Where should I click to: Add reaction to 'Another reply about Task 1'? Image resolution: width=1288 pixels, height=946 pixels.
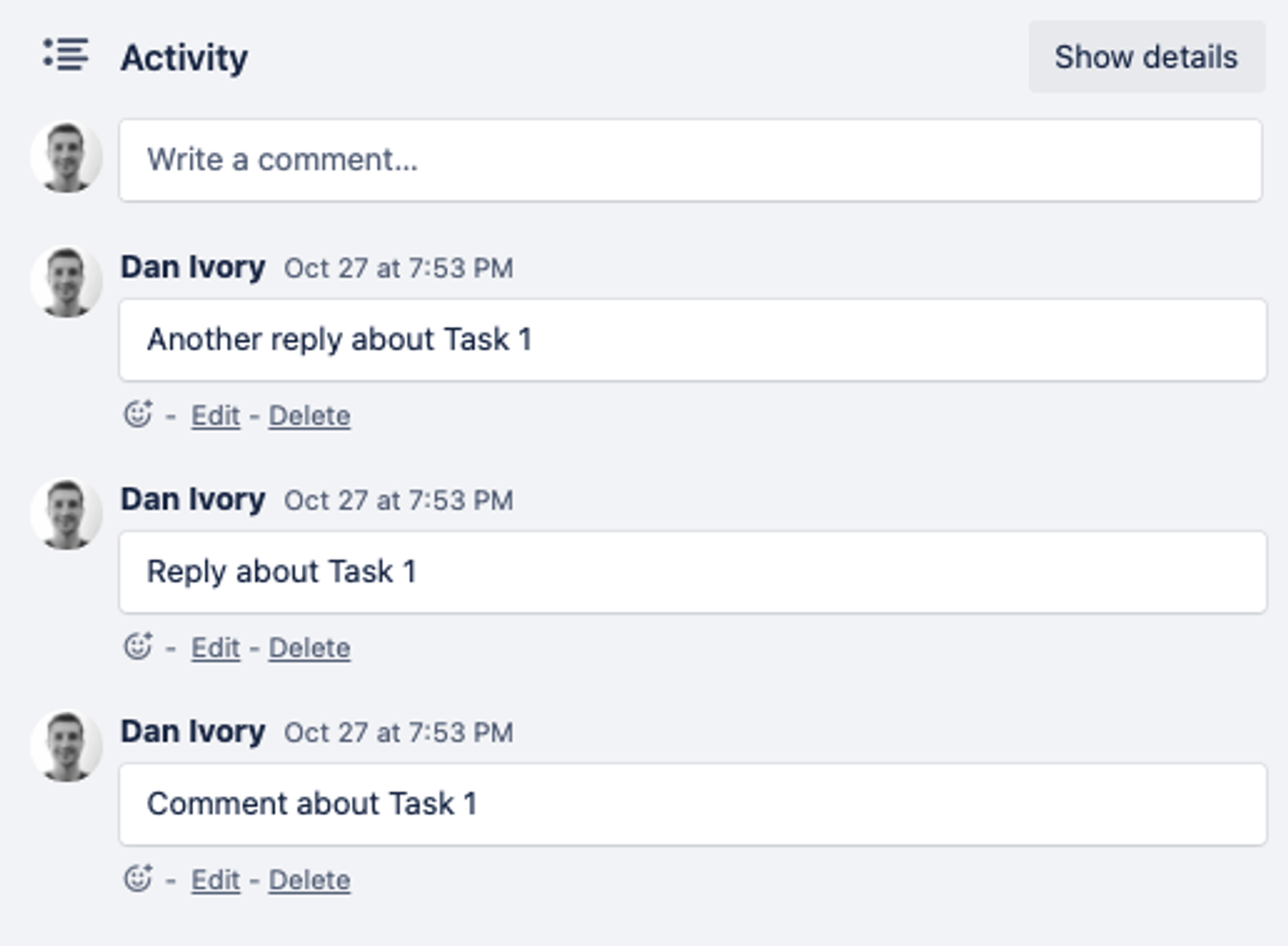[x=138, y=415]
